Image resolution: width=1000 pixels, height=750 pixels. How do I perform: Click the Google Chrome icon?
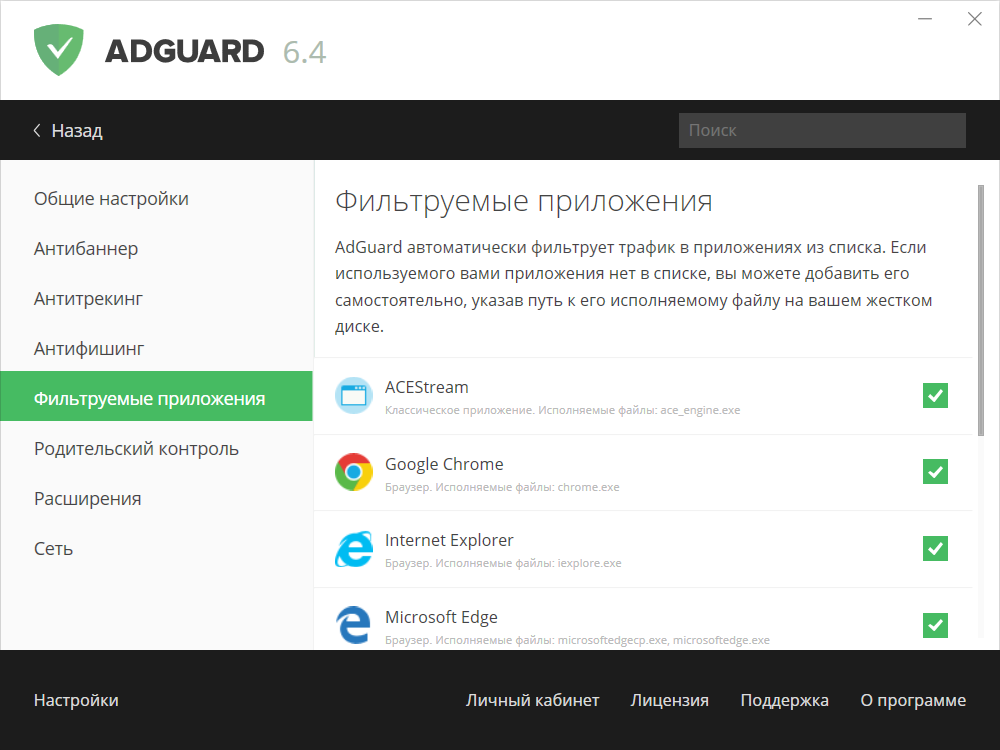coord(353,472)
